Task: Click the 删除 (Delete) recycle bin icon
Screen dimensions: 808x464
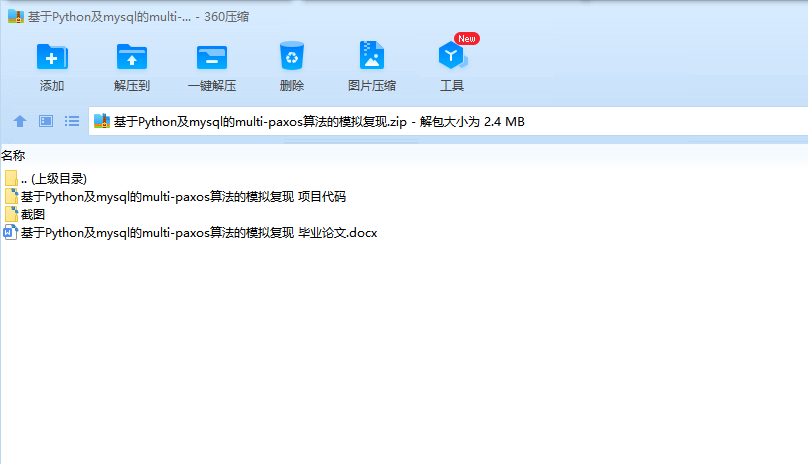Action: point(292,56)
